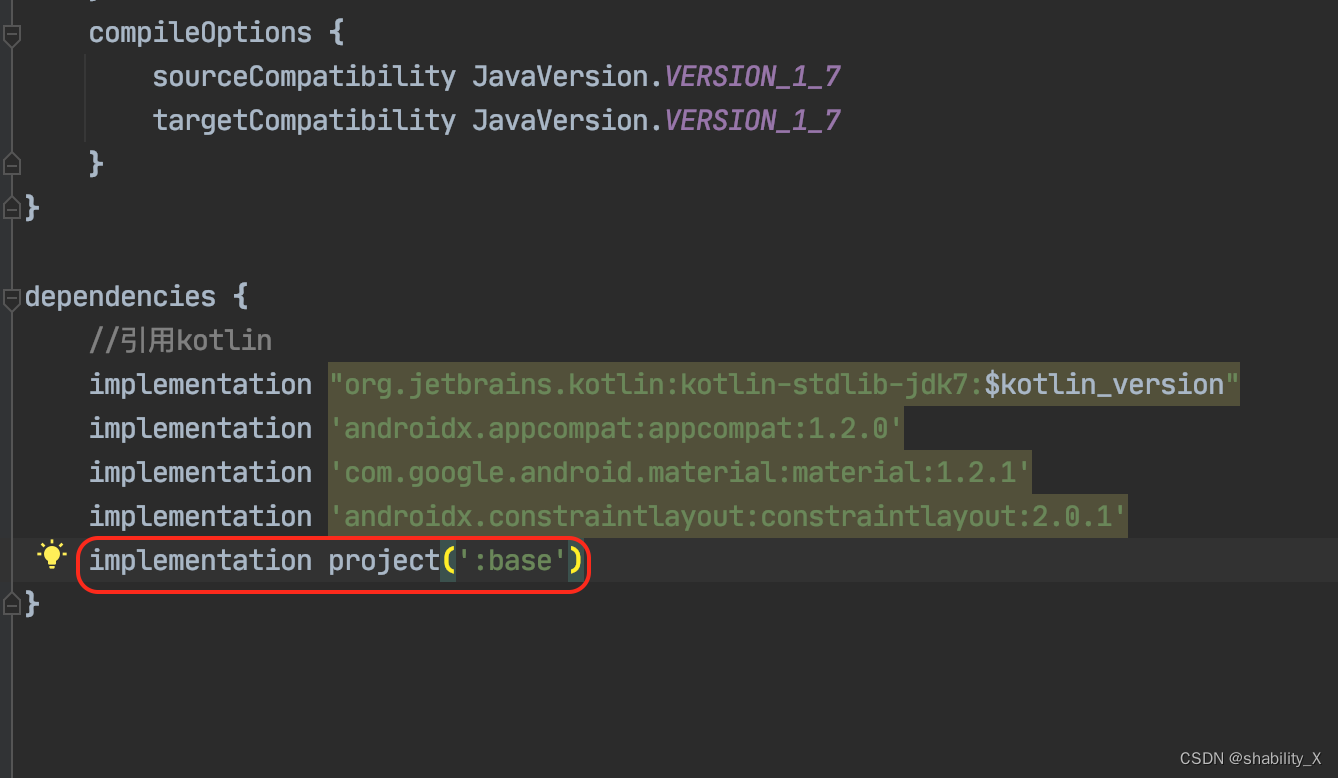1338x778 pixels.
Task: Click VERSION_1_7 on the targetCompatibility line
Action: 752,120
